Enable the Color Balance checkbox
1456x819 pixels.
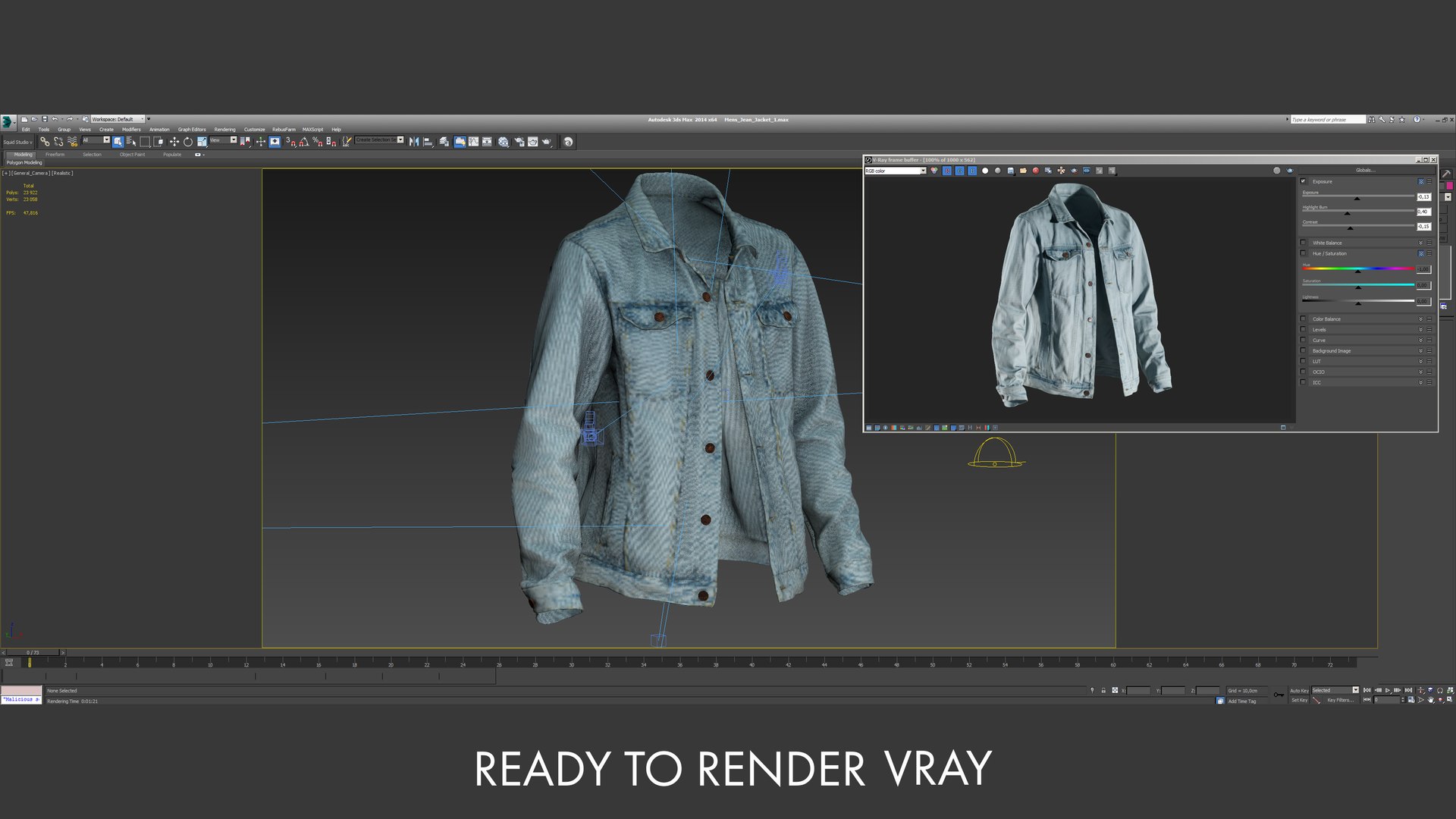pyautogui.click(x=1303, y=318)
